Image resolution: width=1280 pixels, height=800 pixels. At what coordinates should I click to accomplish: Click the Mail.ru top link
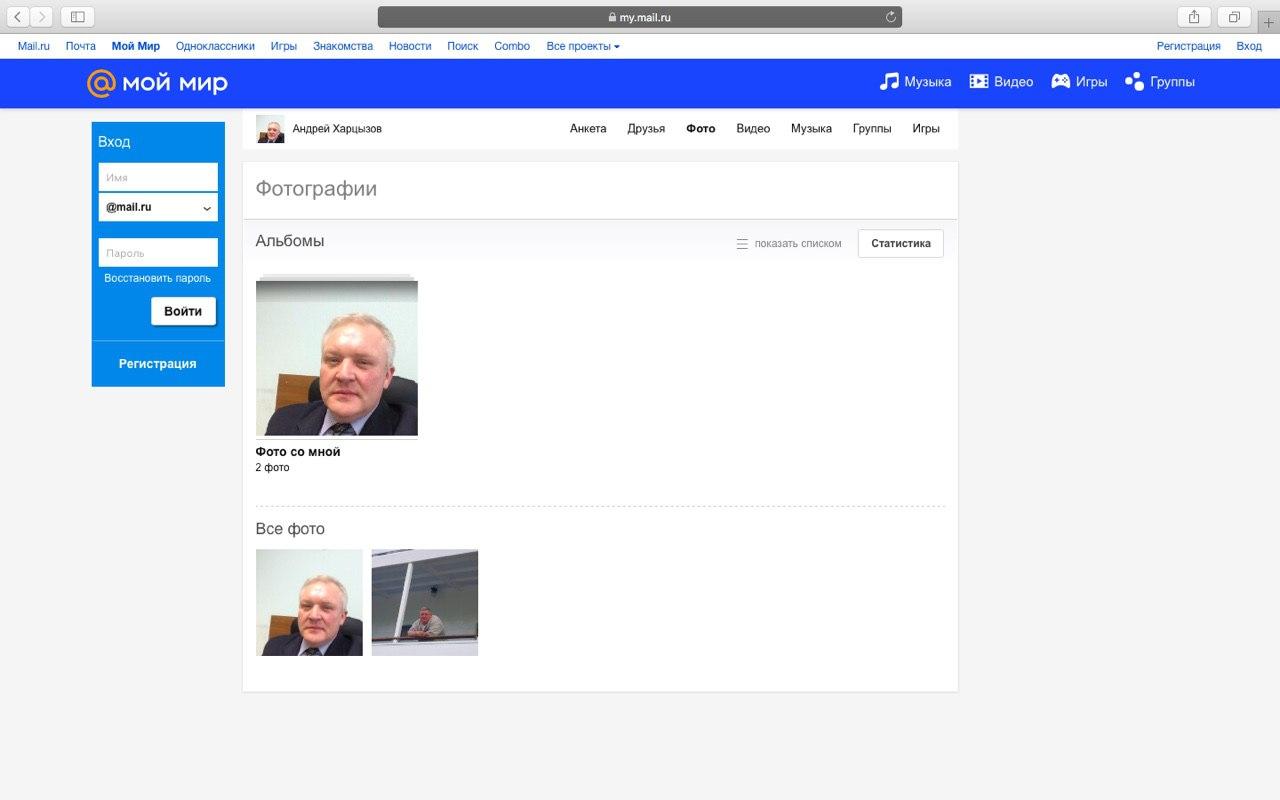click(34, 46)
